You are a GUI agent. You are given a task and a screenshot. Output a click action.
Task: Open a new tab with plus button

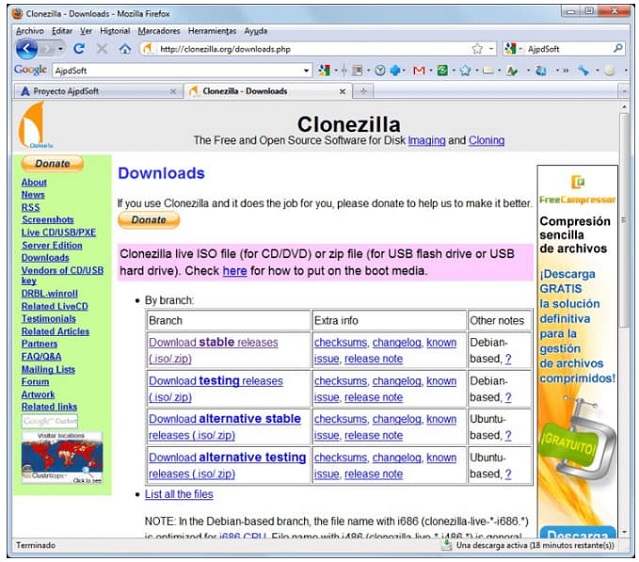364,91
